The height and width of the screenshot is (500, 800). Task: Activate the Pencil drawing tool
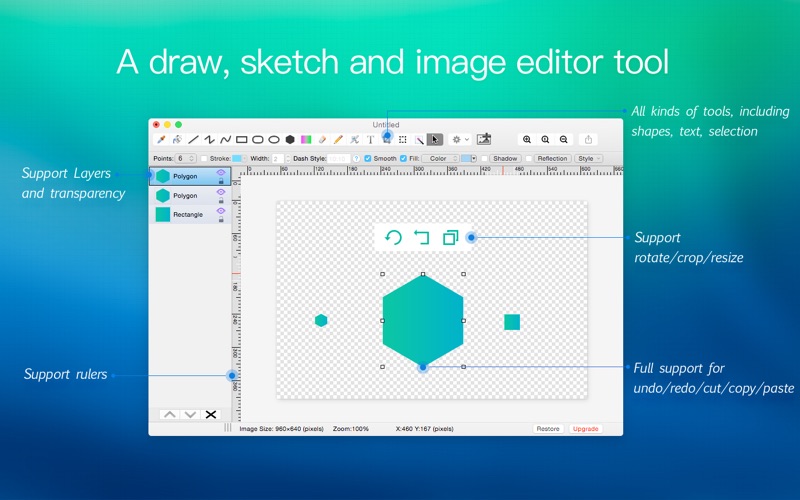[338, 139]
